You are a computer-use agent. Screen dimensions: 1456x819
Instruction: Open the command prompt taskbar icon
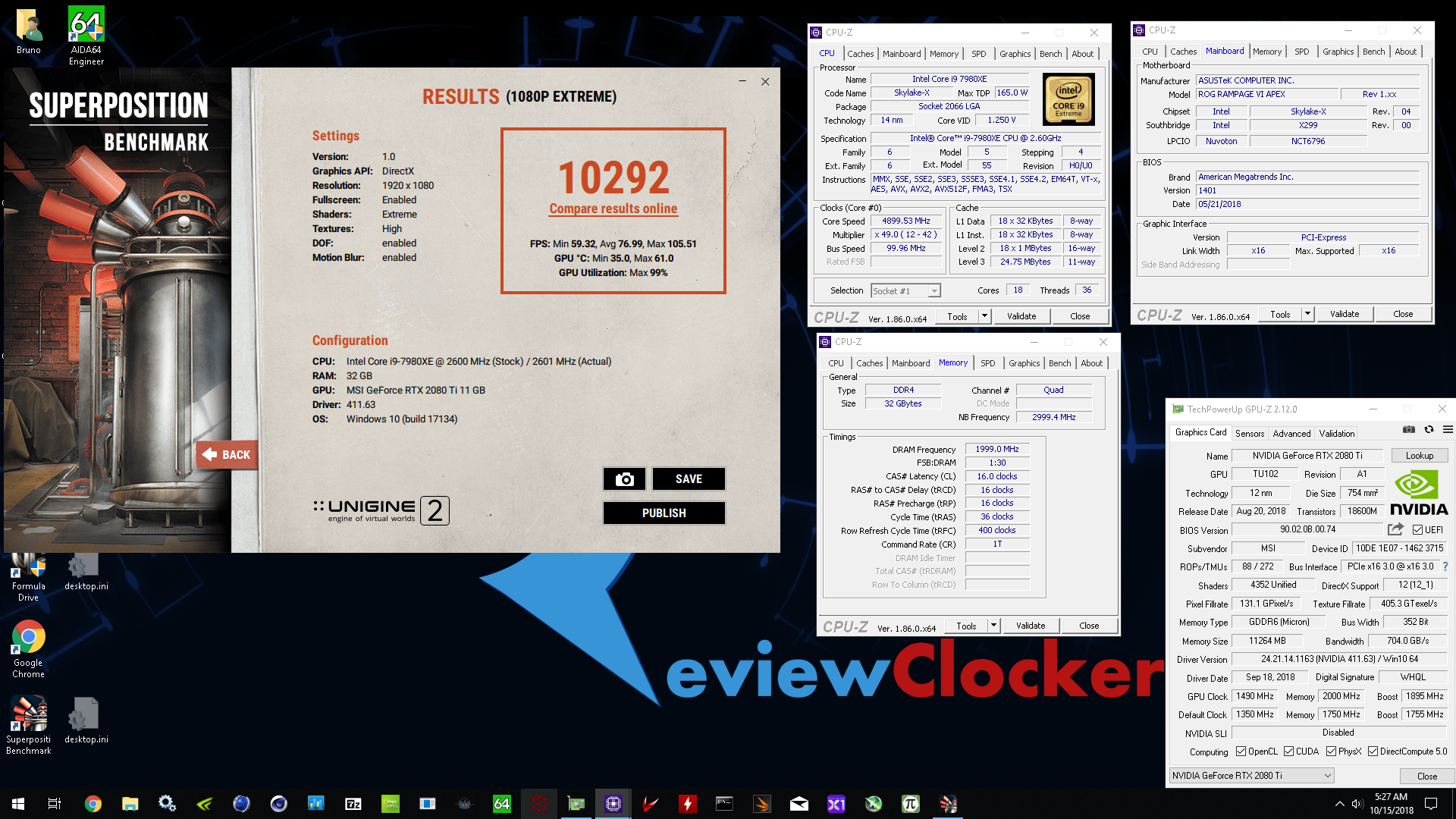click(725, 804)
